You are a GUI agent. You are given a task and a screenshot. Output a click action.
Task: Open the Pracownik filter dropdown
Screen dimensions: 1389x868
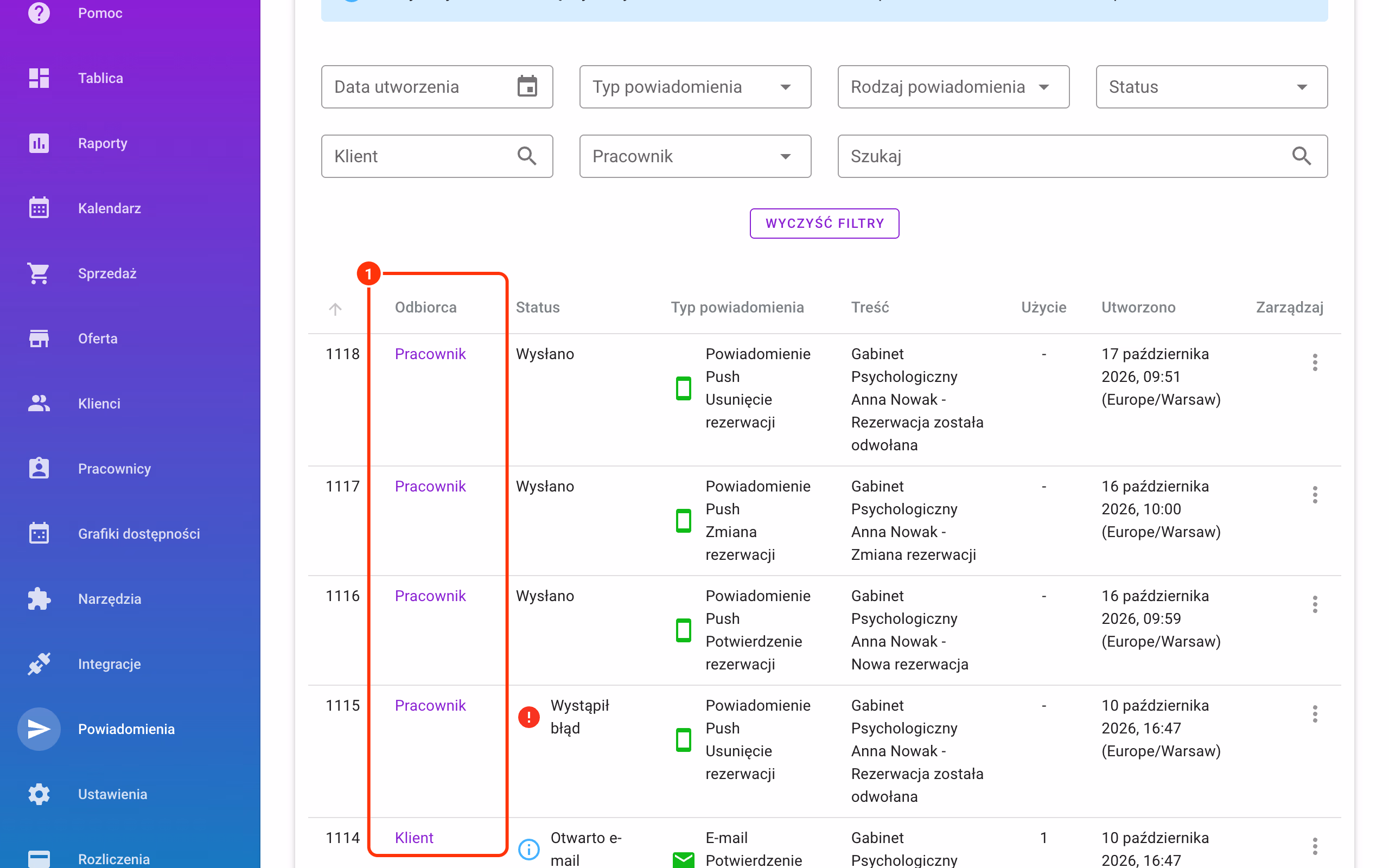(x=695, y=156)
